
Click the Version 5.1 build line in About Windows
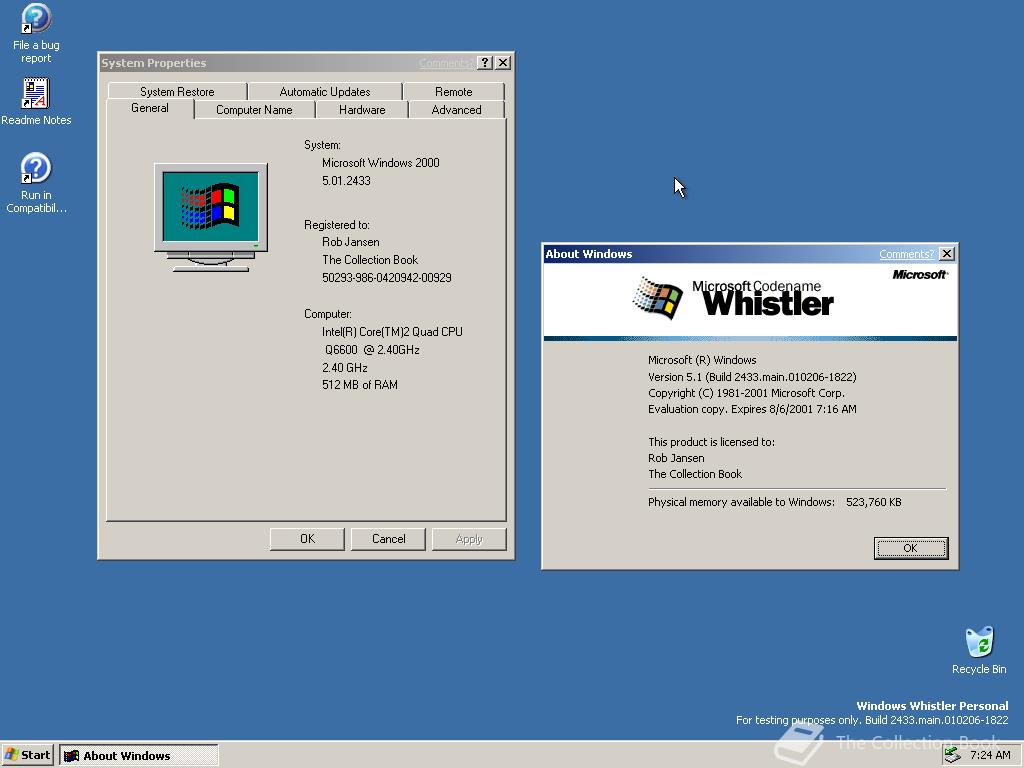point(752,377)
